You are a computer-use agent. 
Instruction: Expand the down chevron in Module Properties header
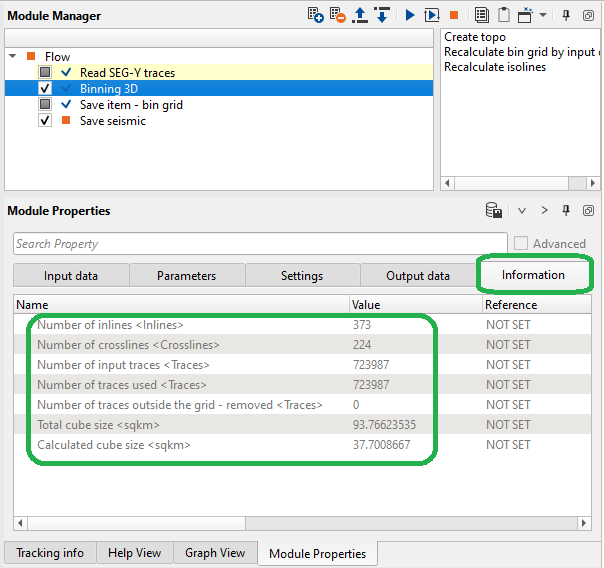click(x=521, y=211)
